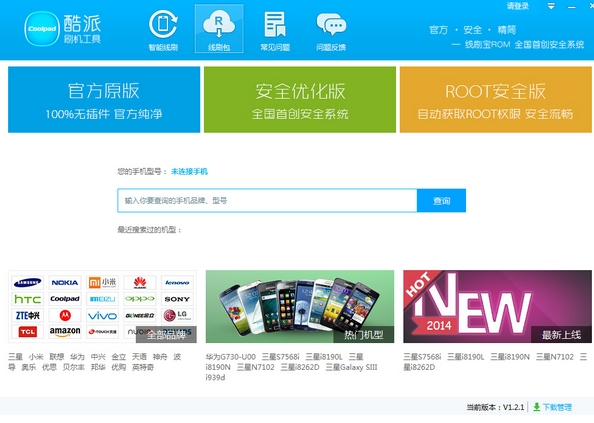Select the NOKIA brand logo
Screen dimensions: 594x423
tap(65, 283)
